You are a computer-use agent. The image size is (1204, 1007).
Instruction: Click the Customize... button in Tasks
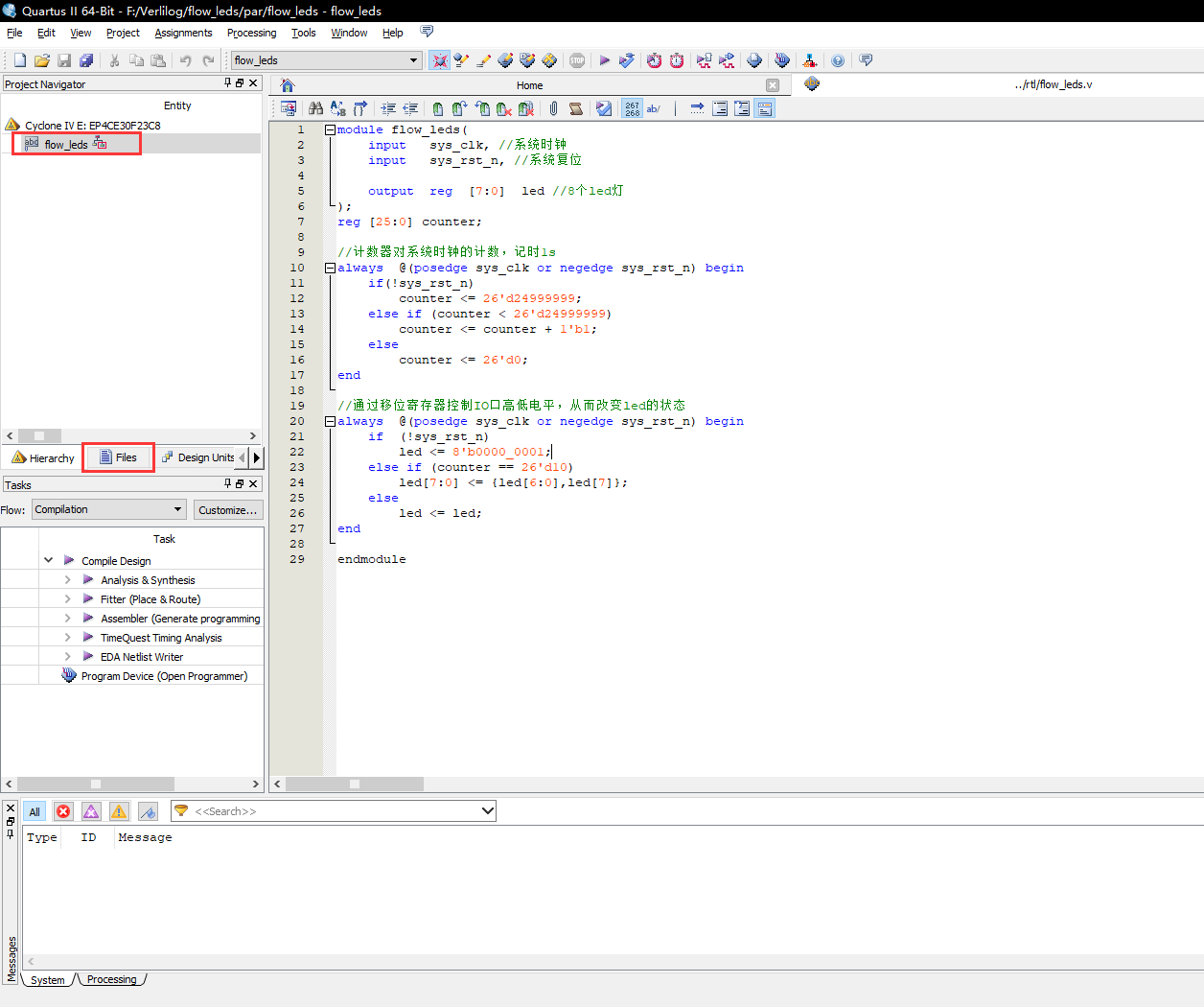228,509
